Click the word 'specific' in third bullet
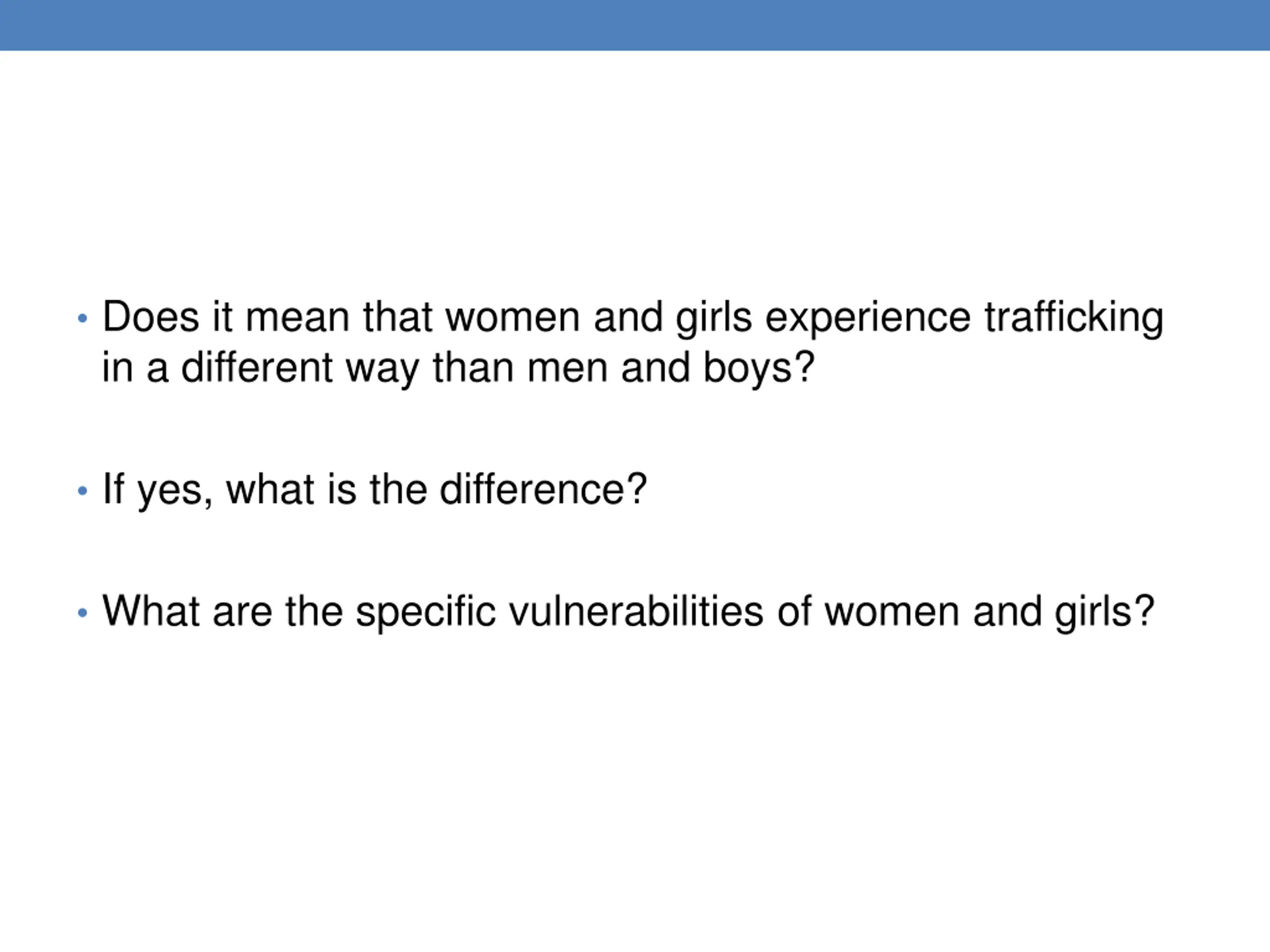This screenshot has height=952, width=1270. pos(426,613)
